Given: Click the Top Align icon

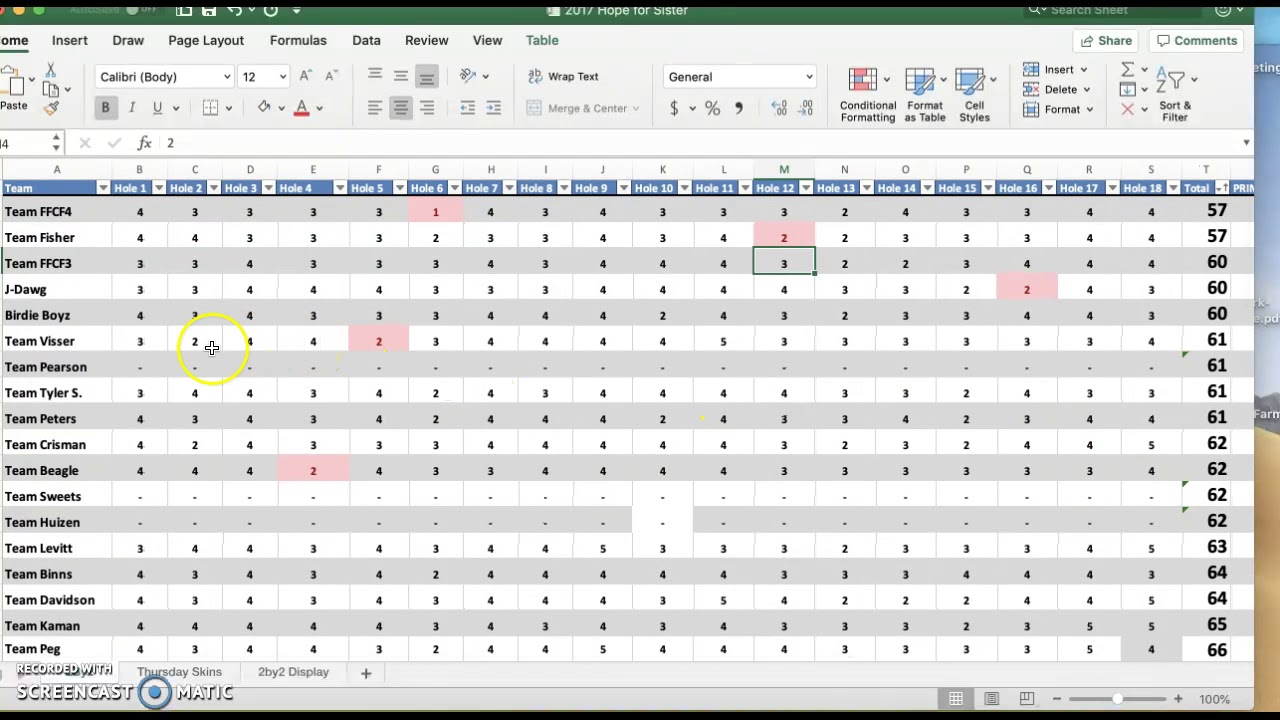Looking at the screenshot, I should [374, 76].
